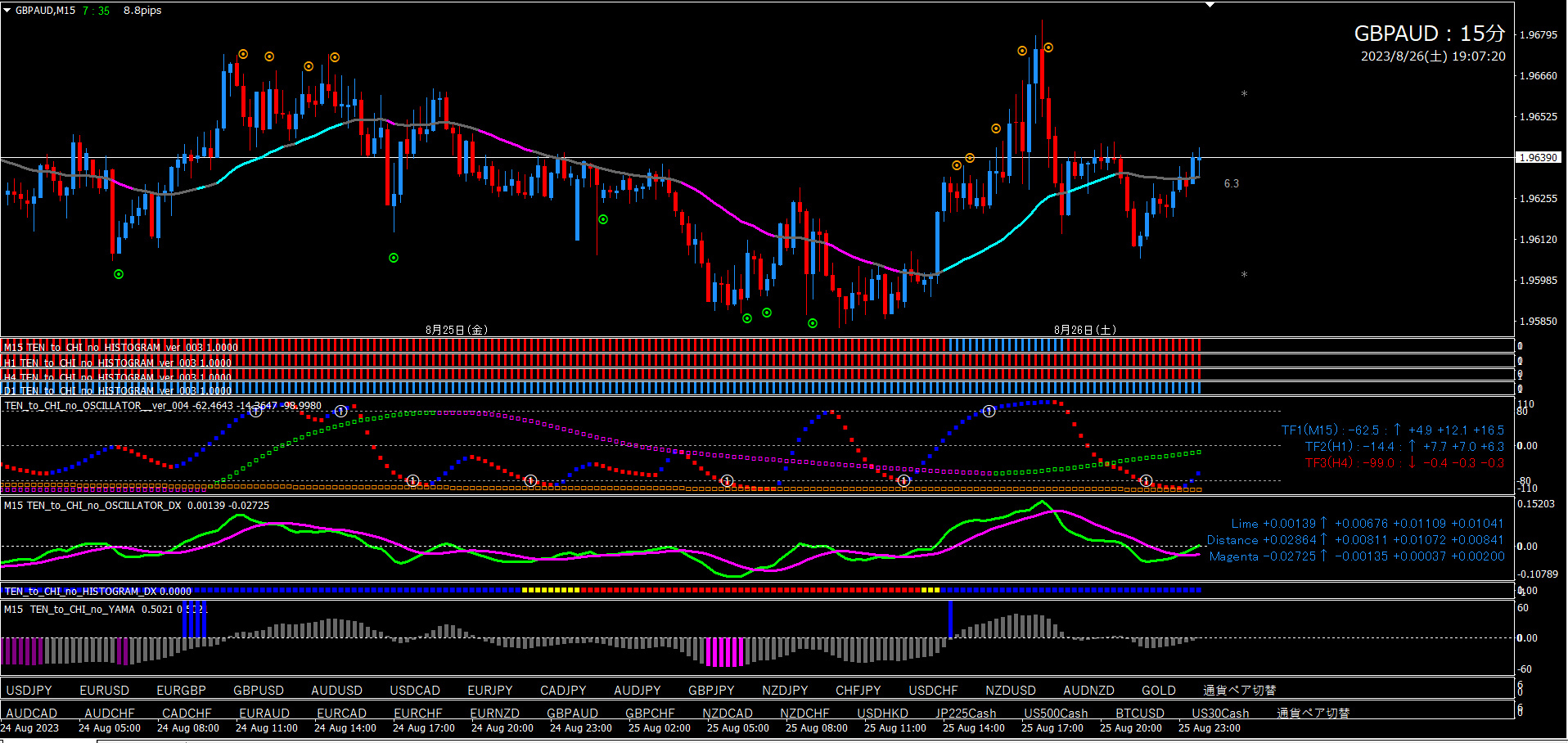
Task: Click the 8月26日(土) date separator label
Action: (1085, 330)
